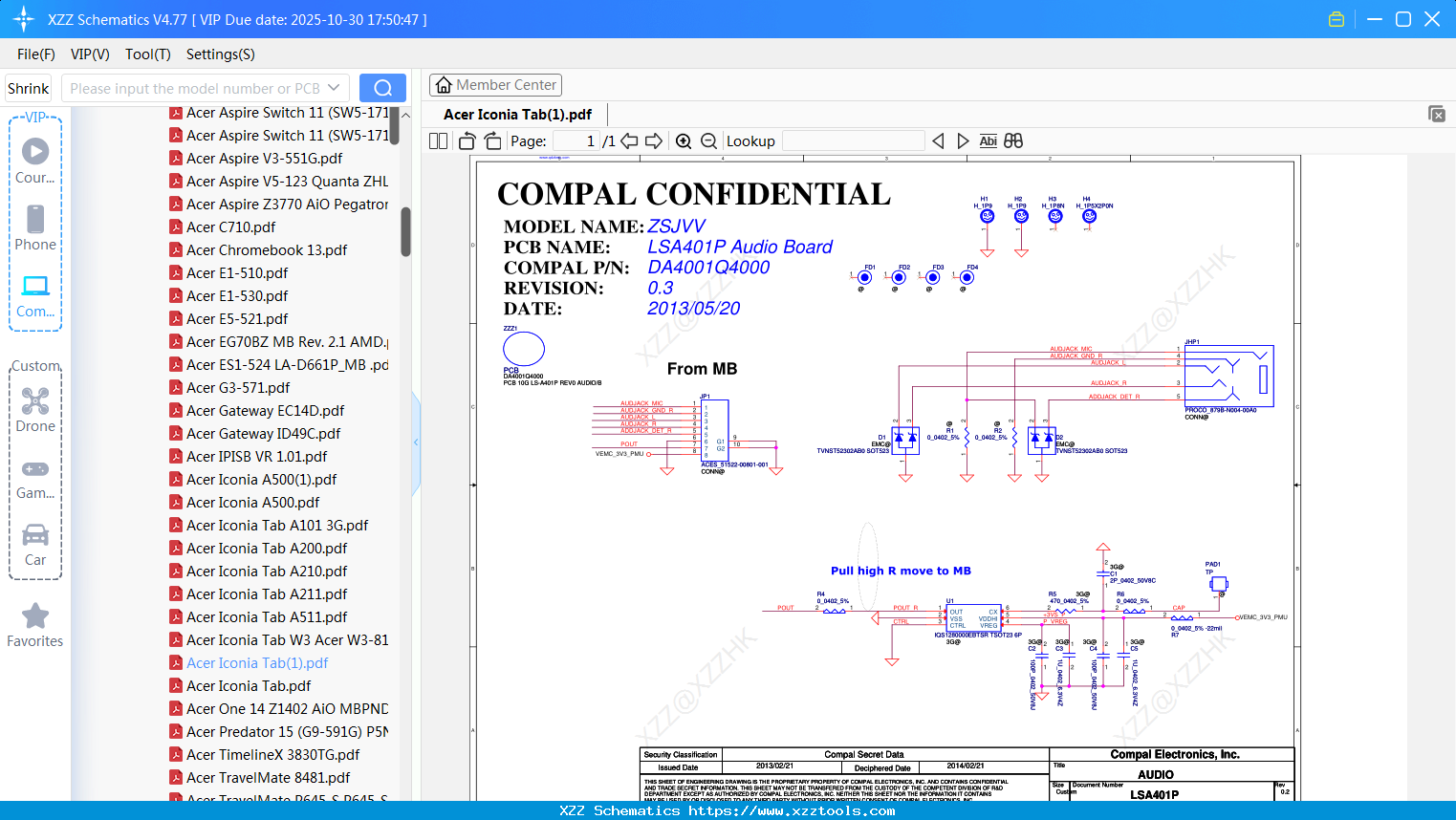
Task: Click the blue search button
Action: pos(382,88)
